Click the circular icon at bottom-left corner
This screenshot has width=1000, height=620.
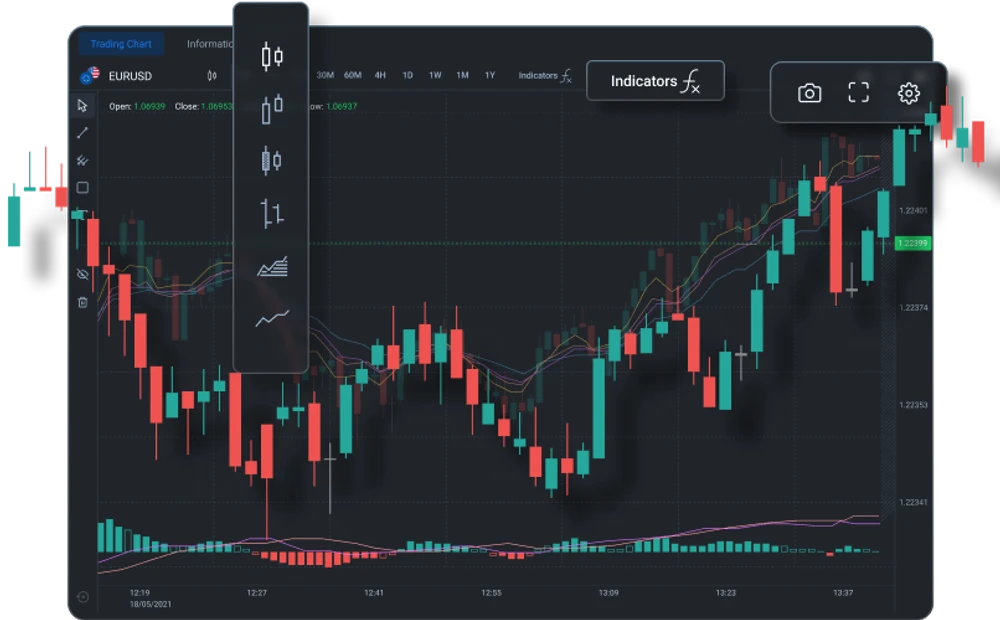(82, 597)
